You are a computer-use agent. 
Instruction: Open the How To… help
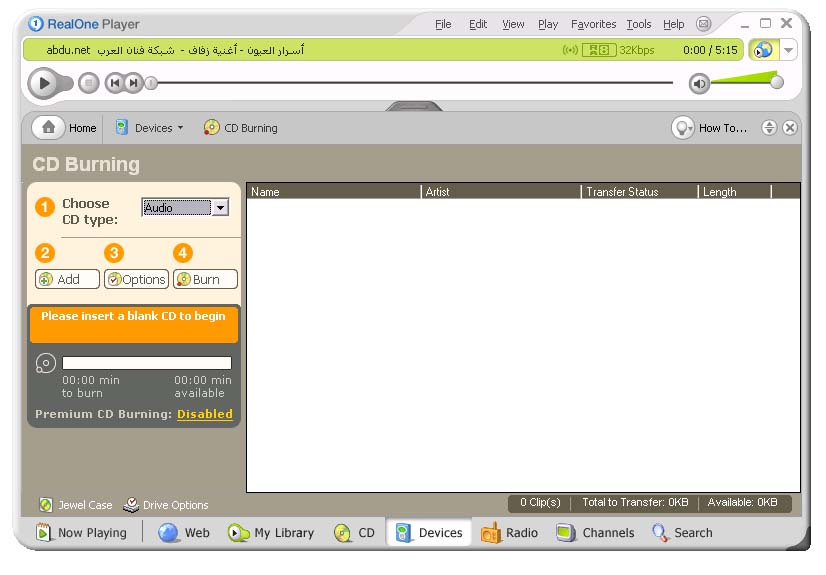tap(722, 128)
